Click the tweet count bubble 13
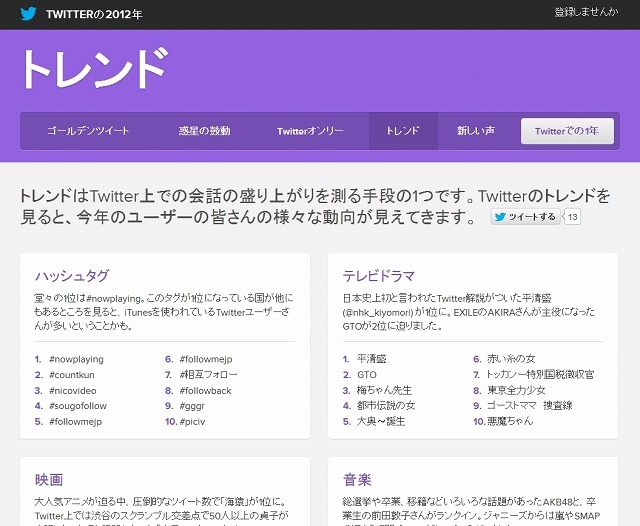 [572, 217]
